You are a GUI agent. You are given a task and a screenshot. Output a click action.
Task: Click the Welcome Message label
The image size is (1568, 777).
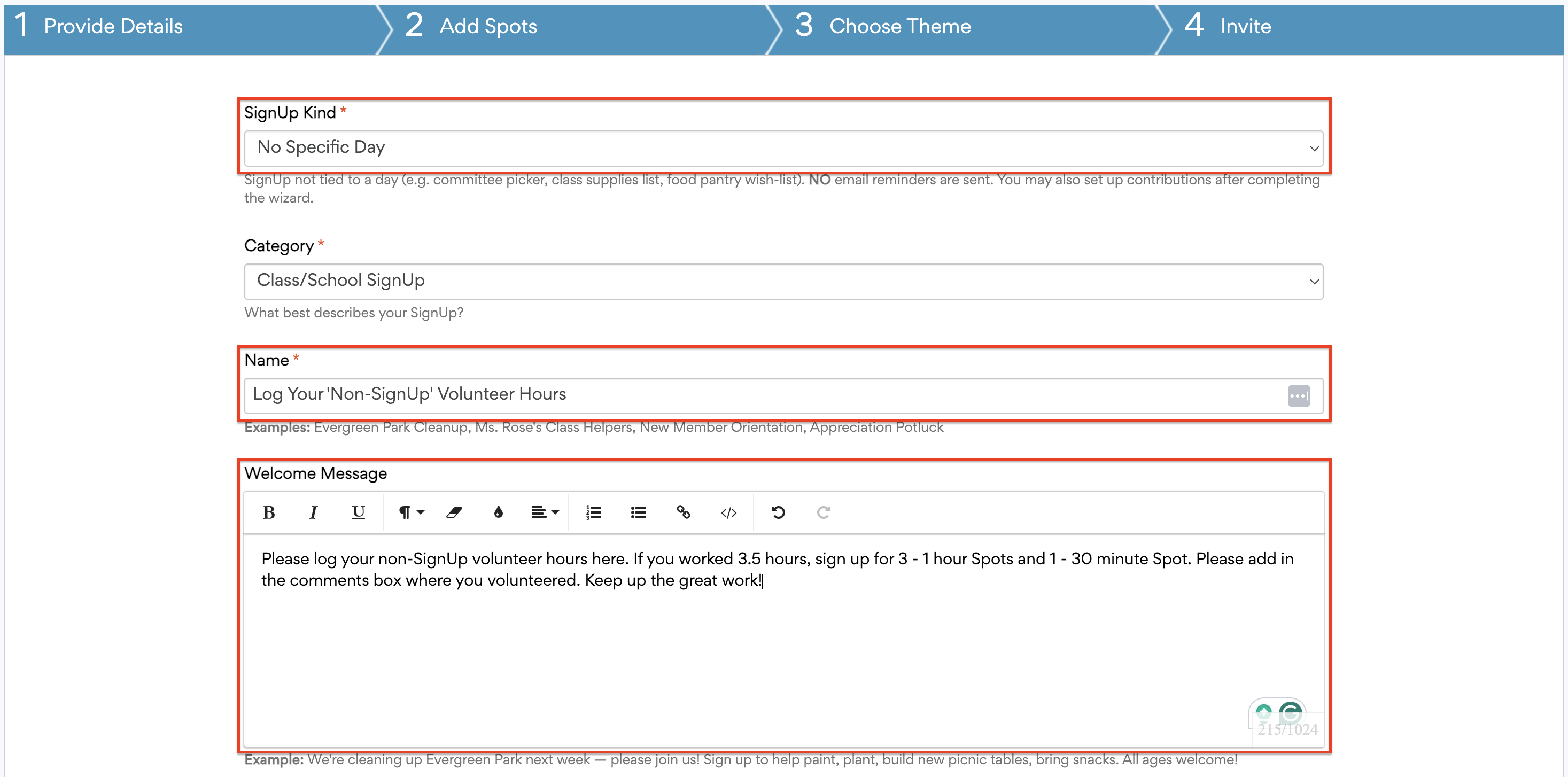coord(315,473)
